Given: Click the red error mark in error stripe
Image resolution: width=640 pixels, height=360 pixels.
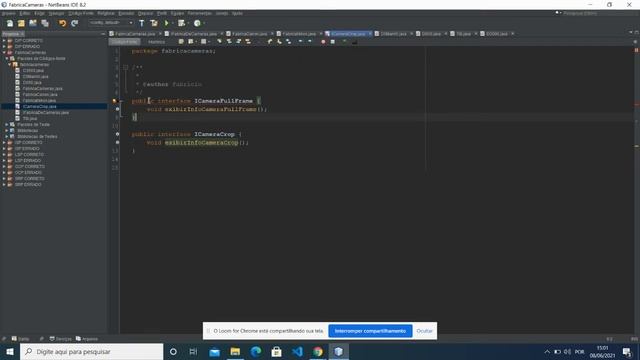Looking at the screenshot, I should (x=636, y=104).
